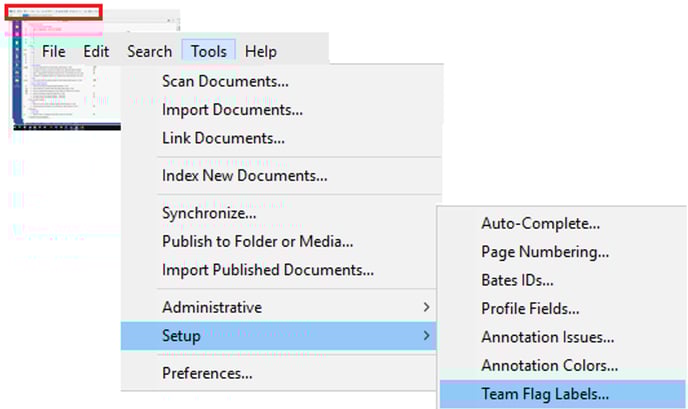The height and width of the screenshot is (409, 688).
Task: Open Page Numbering... setup option
Action: coord(544,252)
